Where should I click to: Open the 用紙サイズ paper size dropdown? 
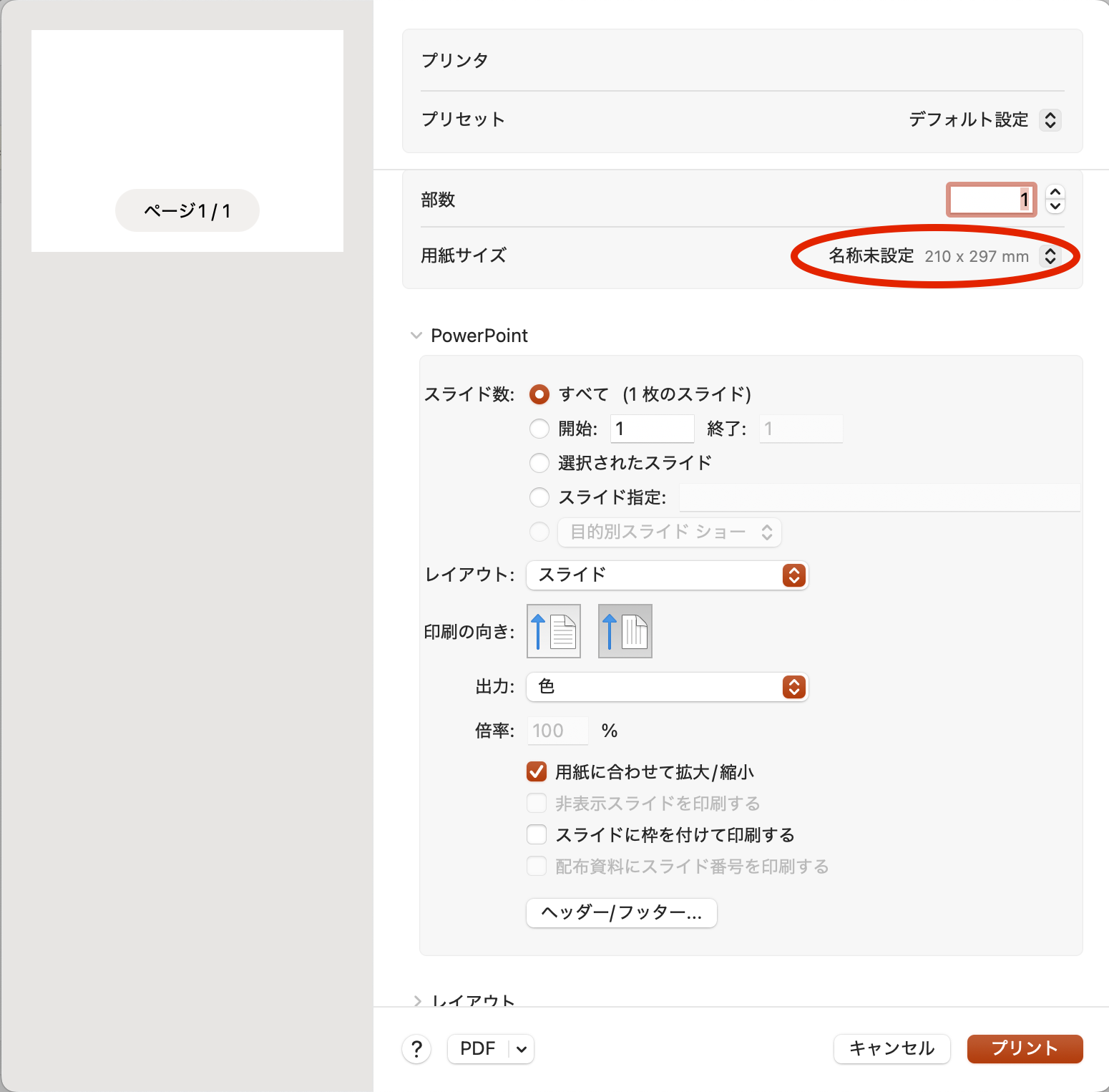[x=1050, y=256]
